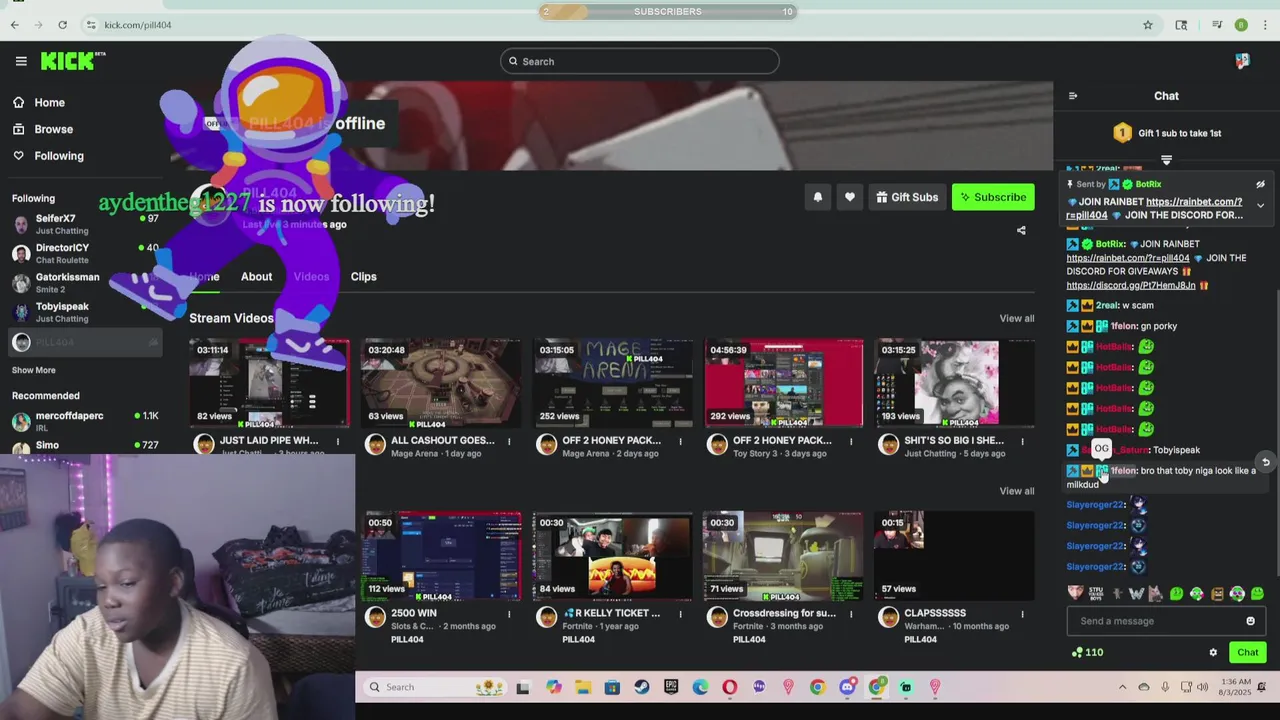
Task: Open recommended channel mercoffdaperc
Action: (85, 421)
